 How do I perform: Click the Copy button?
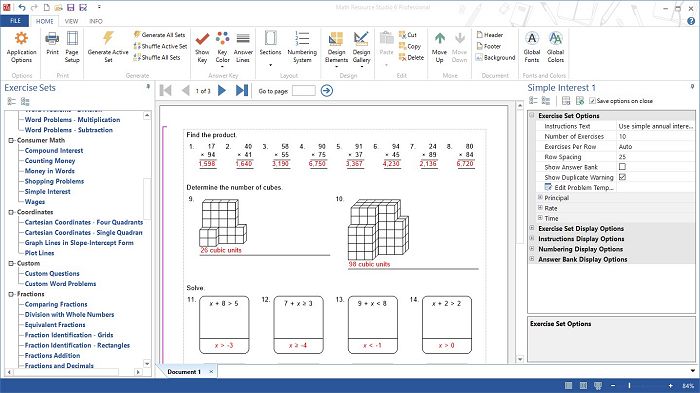410,46
